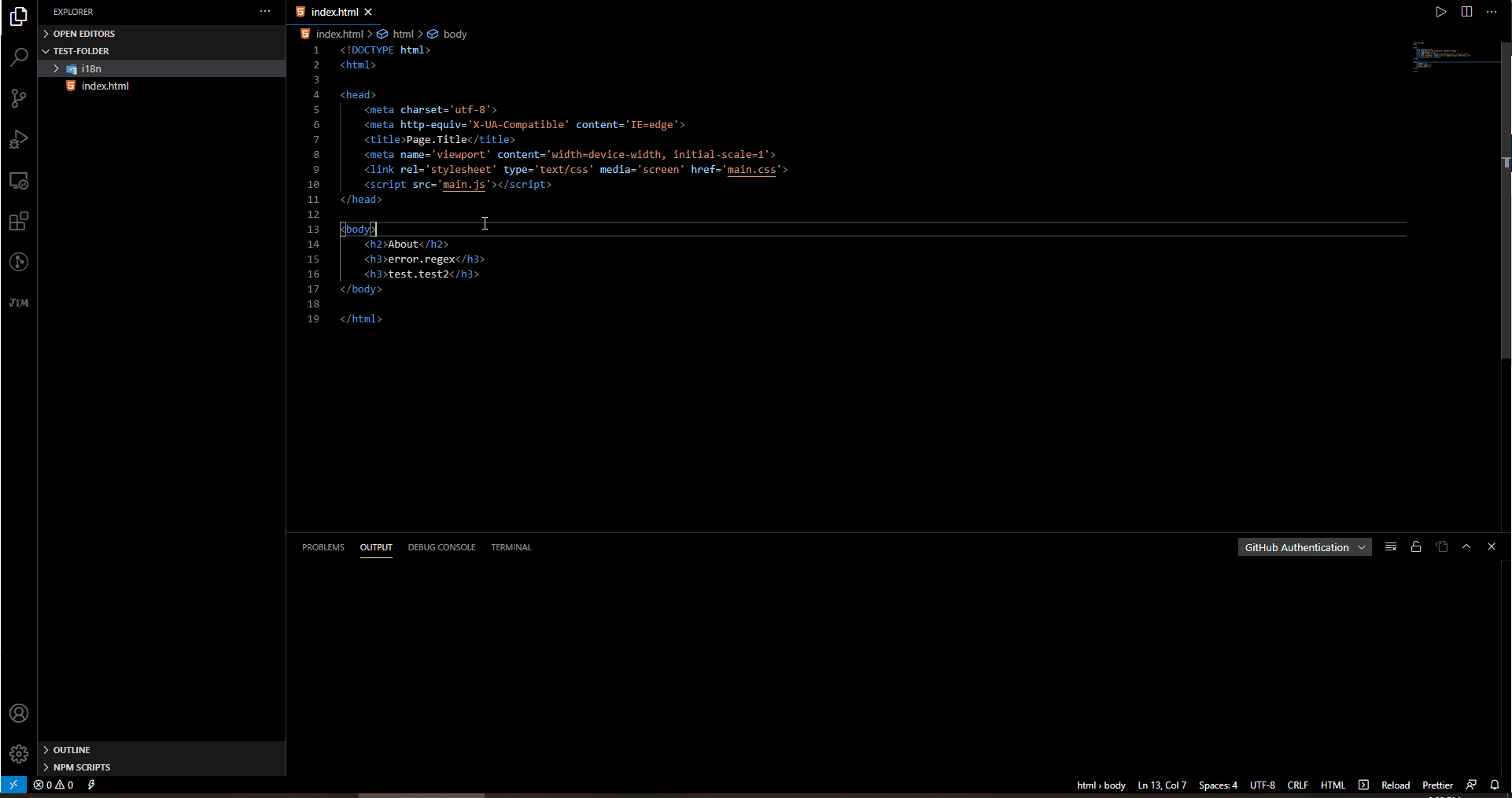The height and width of the screenshot is (798, 1512).
Task: Show errors and warnings count
Action: [x=53, y=785]
